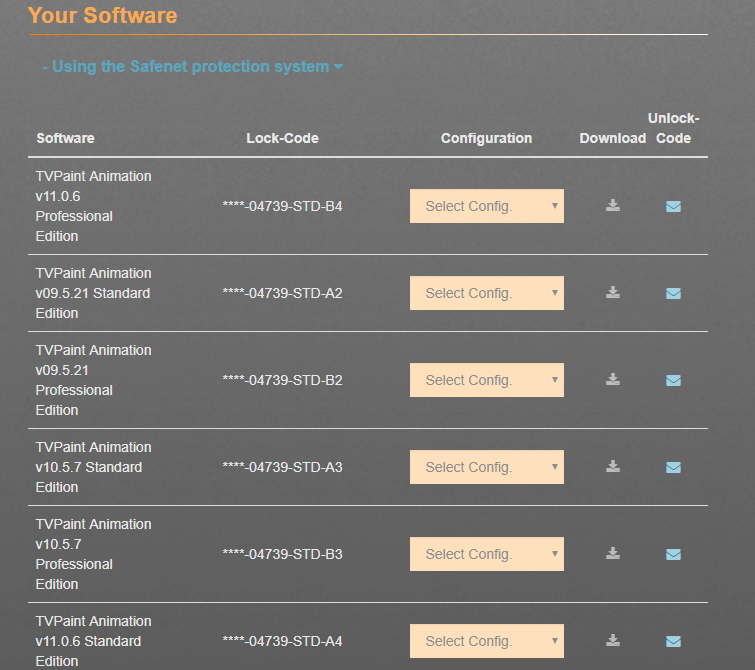Select lock-code ****-04739-STD-A4 text
Image resolution: width=755 pixels, height=670 pixels.
click(283, 641)
